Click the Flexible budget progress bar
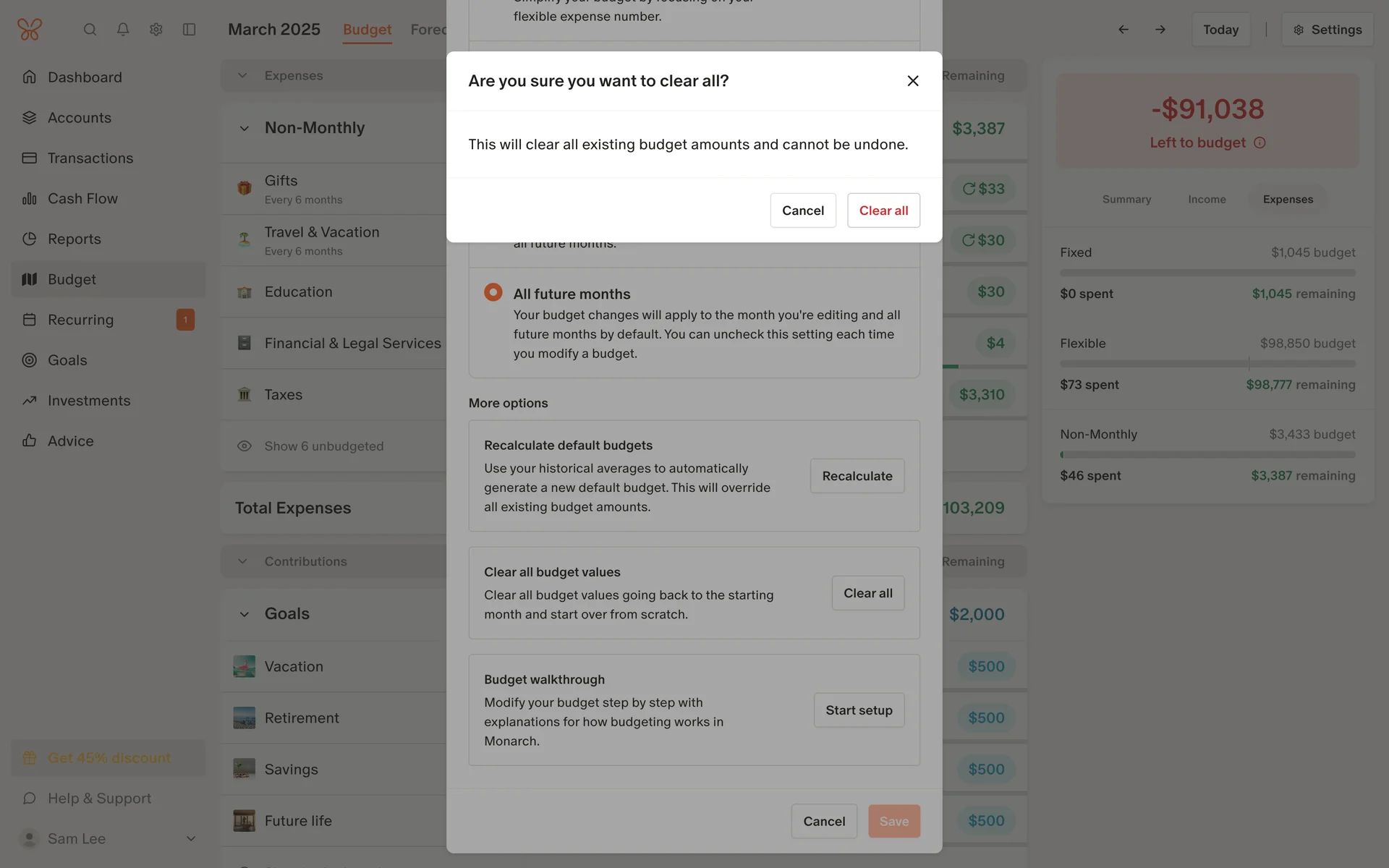 point(1207,364)
